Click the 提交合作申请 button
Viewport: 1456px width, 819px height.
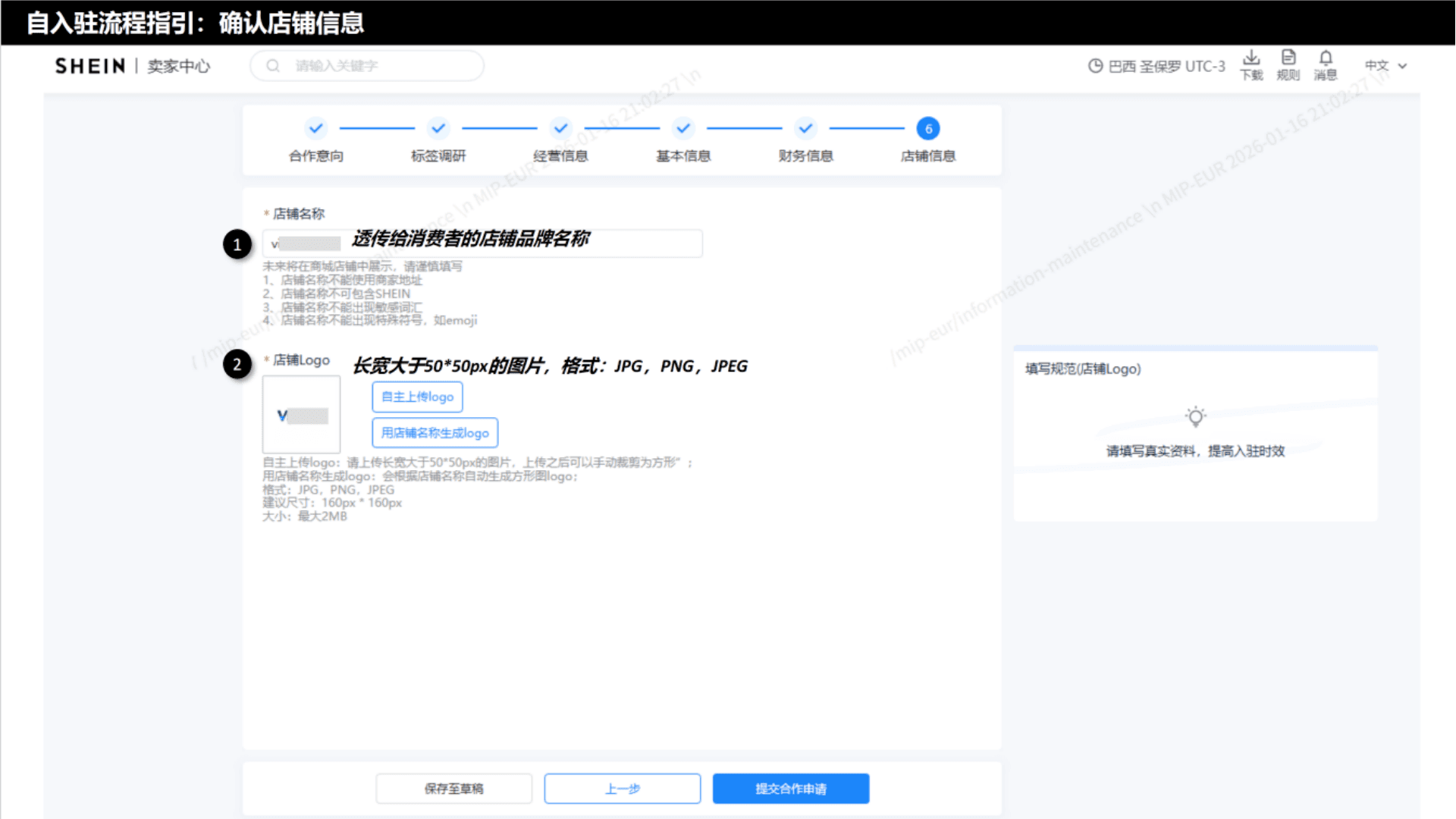click(791, 789)
